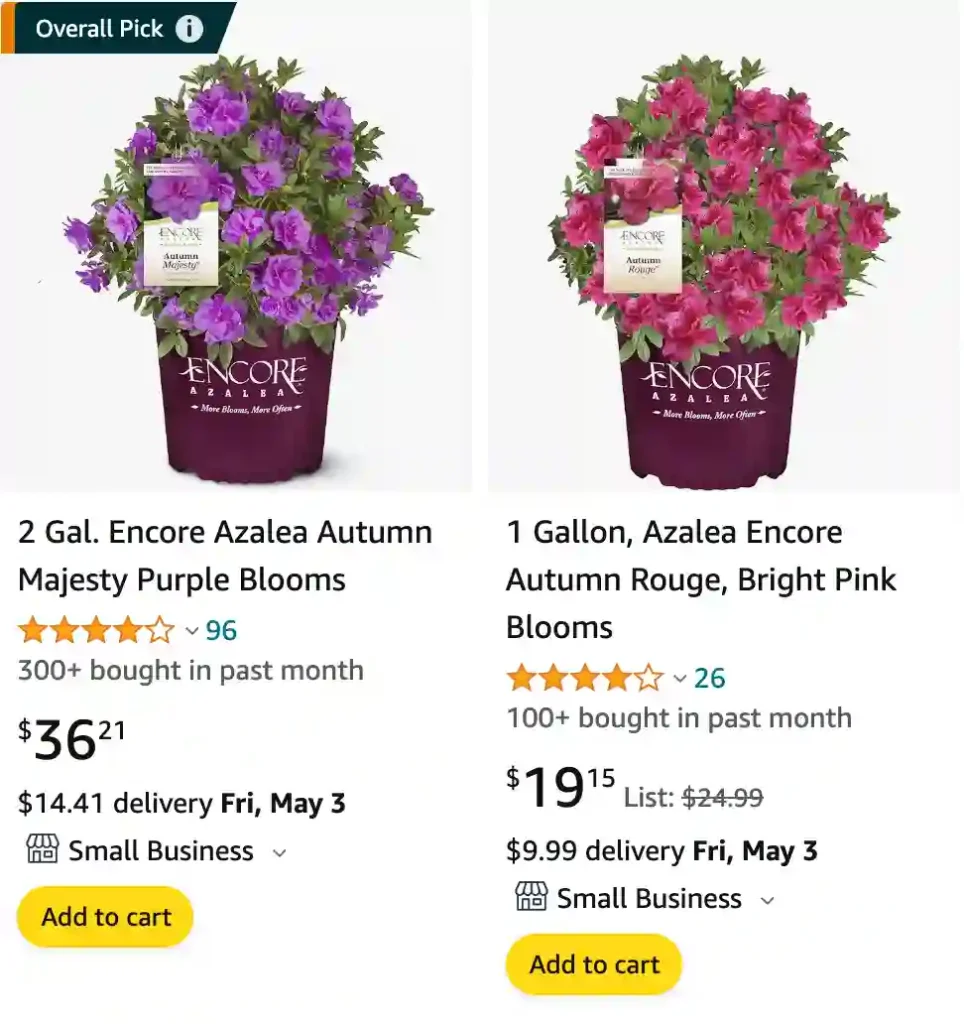Open the 26 reviews count link
This screenshot has width=964, height=1024.
[x=709, y=678]
